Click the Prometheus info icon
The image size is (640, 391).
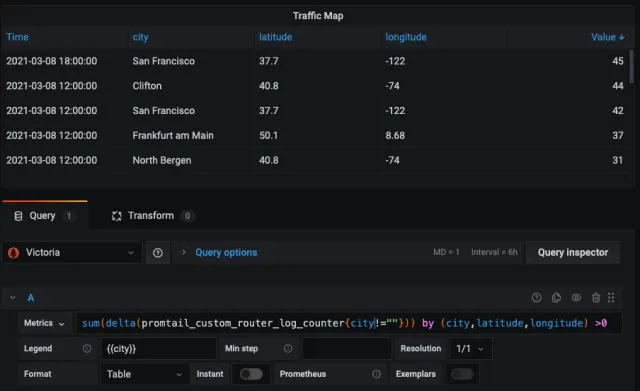(376, 374)
